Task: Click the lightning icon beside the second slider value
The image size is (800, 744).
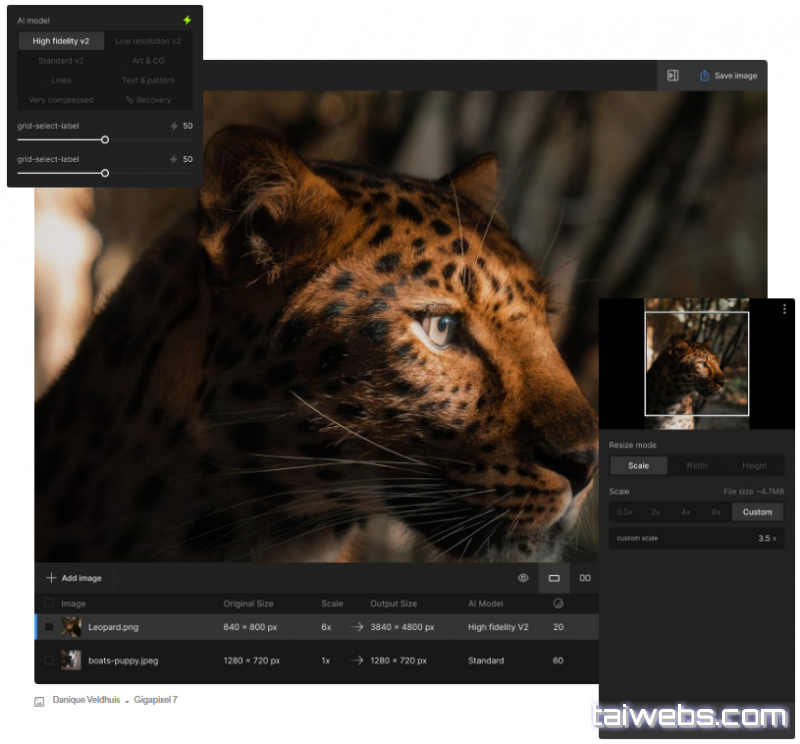Action: click(174, 159)
